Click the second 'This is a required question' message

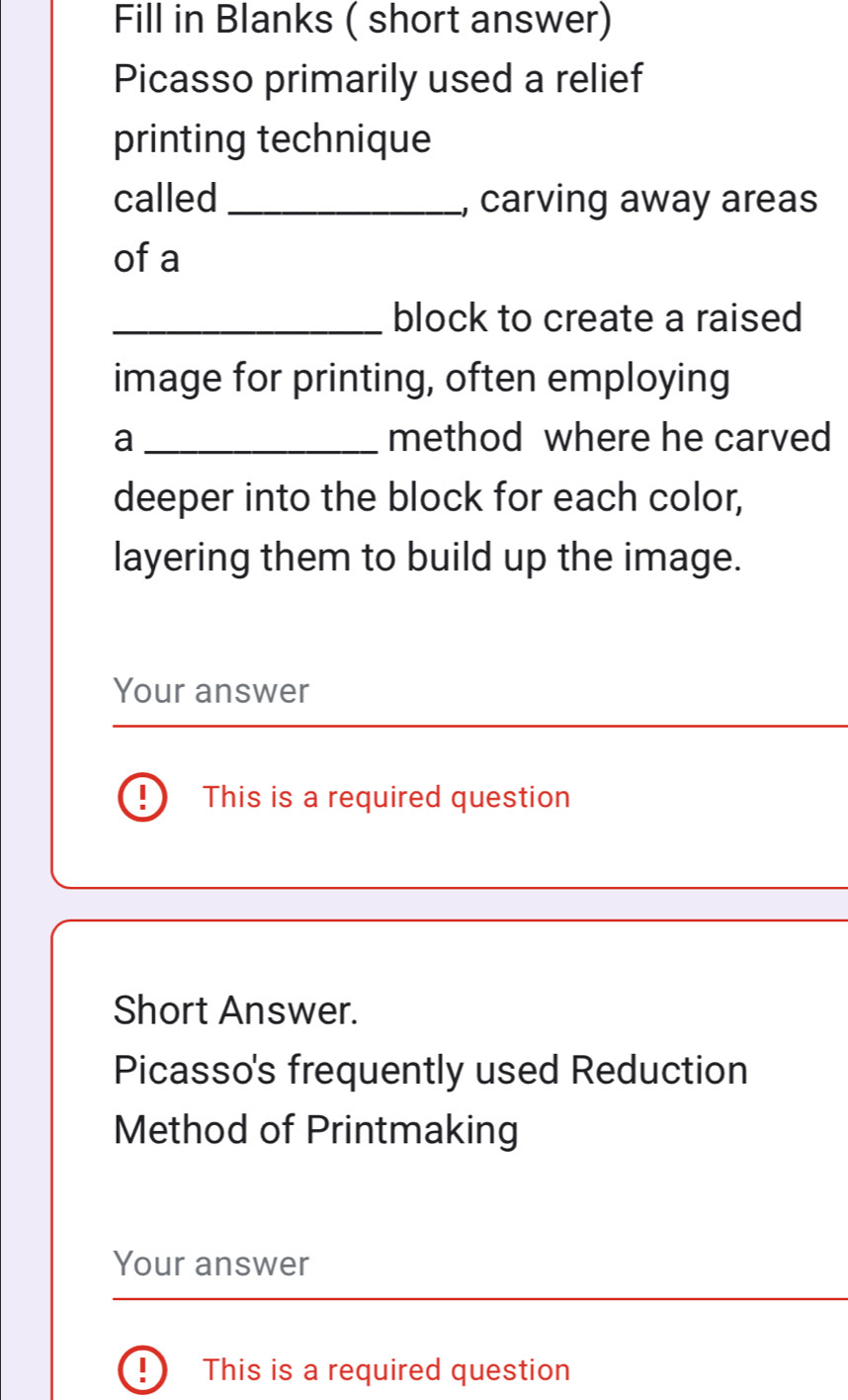coord(386,1369)
